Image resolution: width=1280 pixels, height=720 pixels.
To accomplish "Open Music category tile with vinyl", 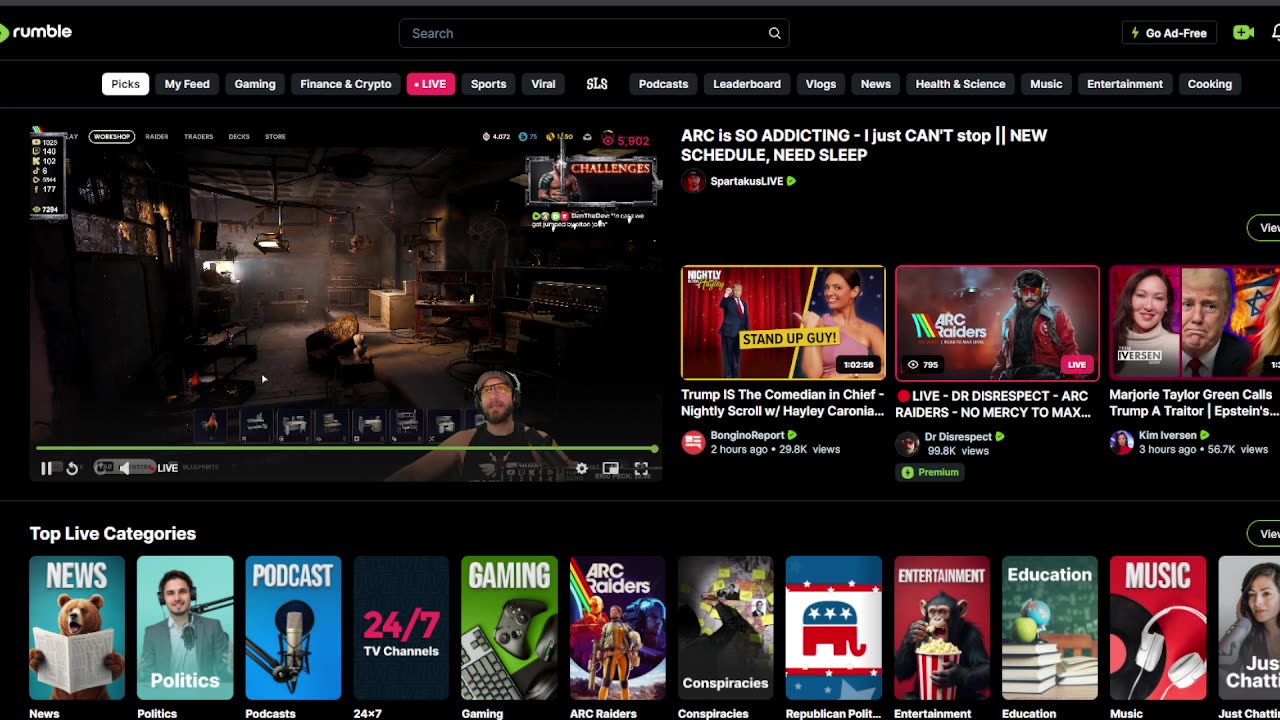I will pos(1157,628).
